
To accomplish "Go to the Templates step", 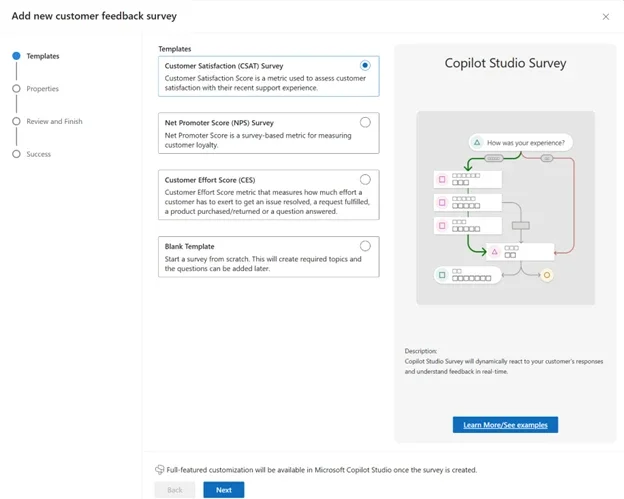I will click(x=42, y=56).
